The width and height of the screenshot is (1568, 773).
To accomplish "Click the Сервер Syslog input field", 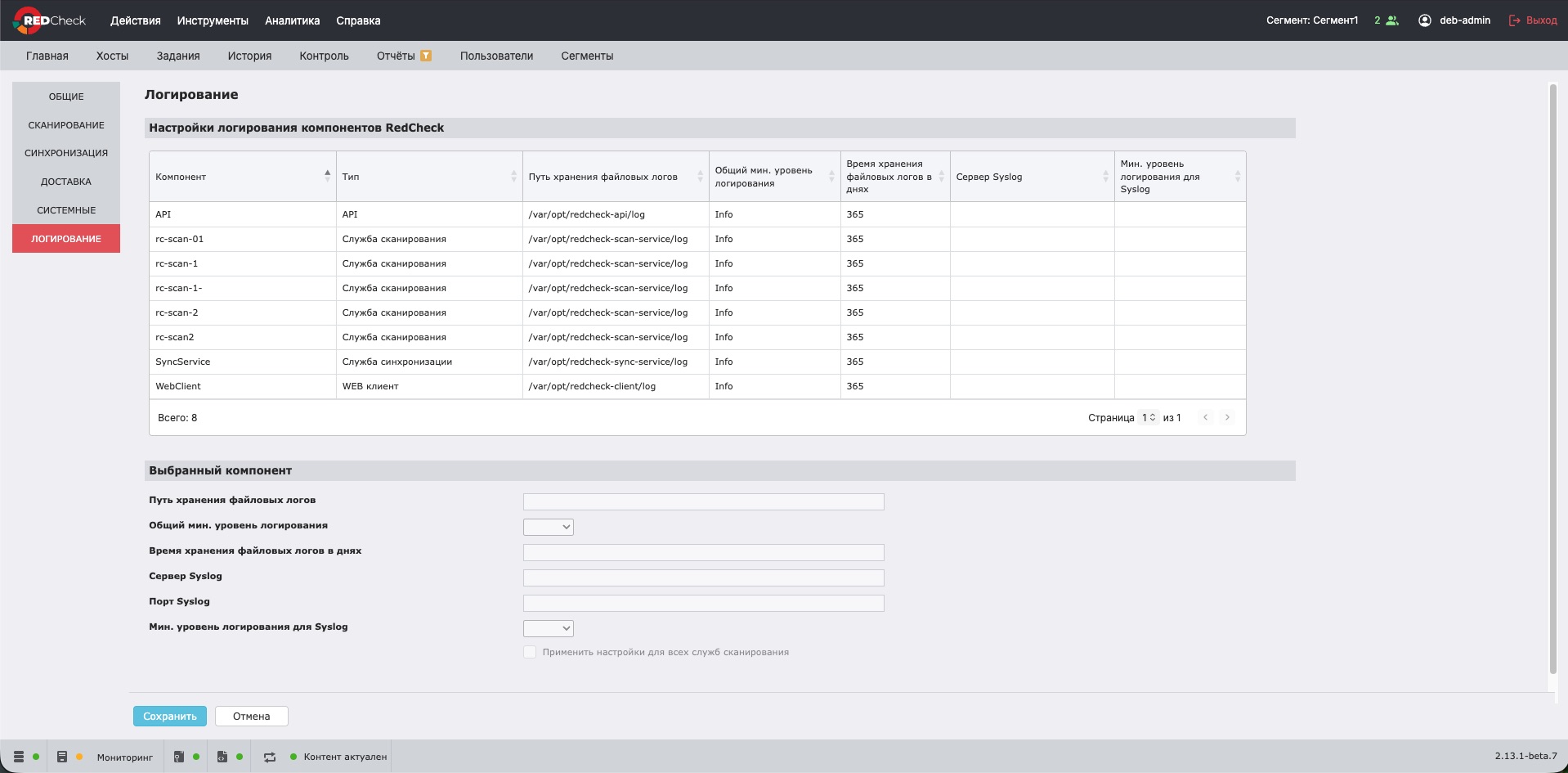I will click(x=704, y=578).
